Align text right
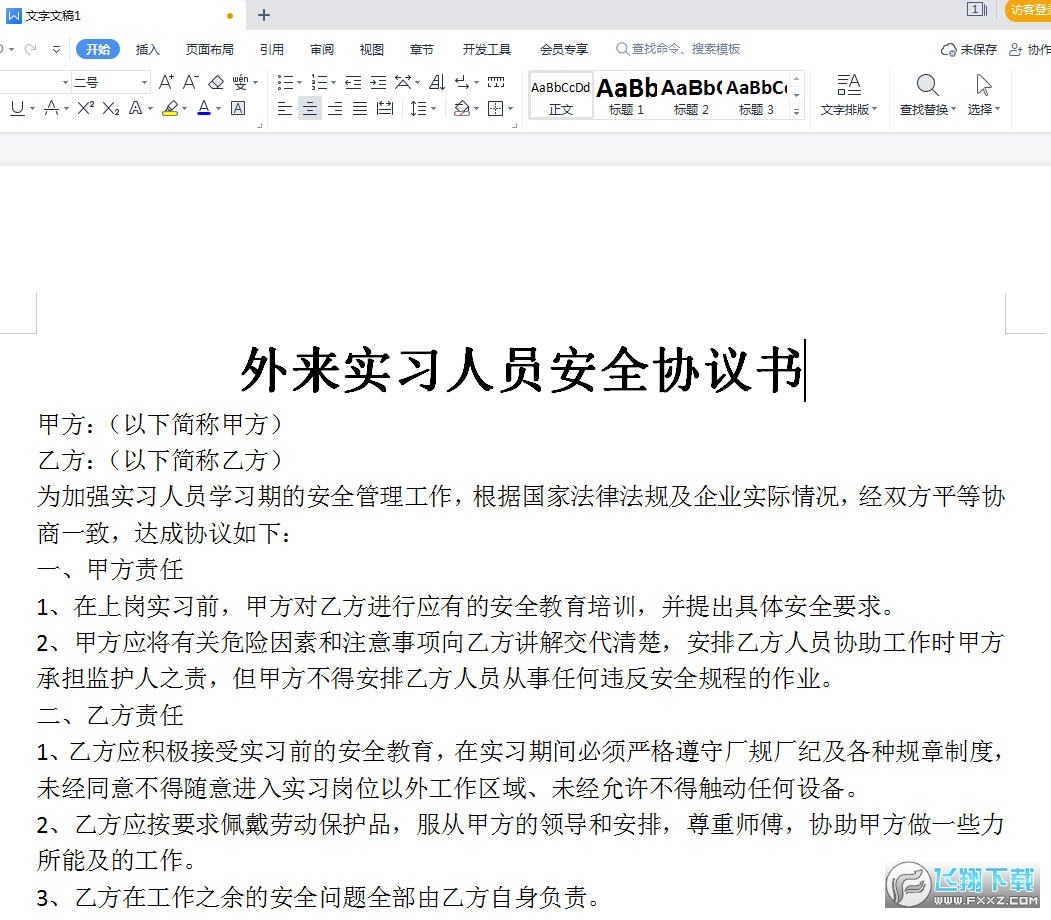1051x920 pixels. [x=335, y=108]
